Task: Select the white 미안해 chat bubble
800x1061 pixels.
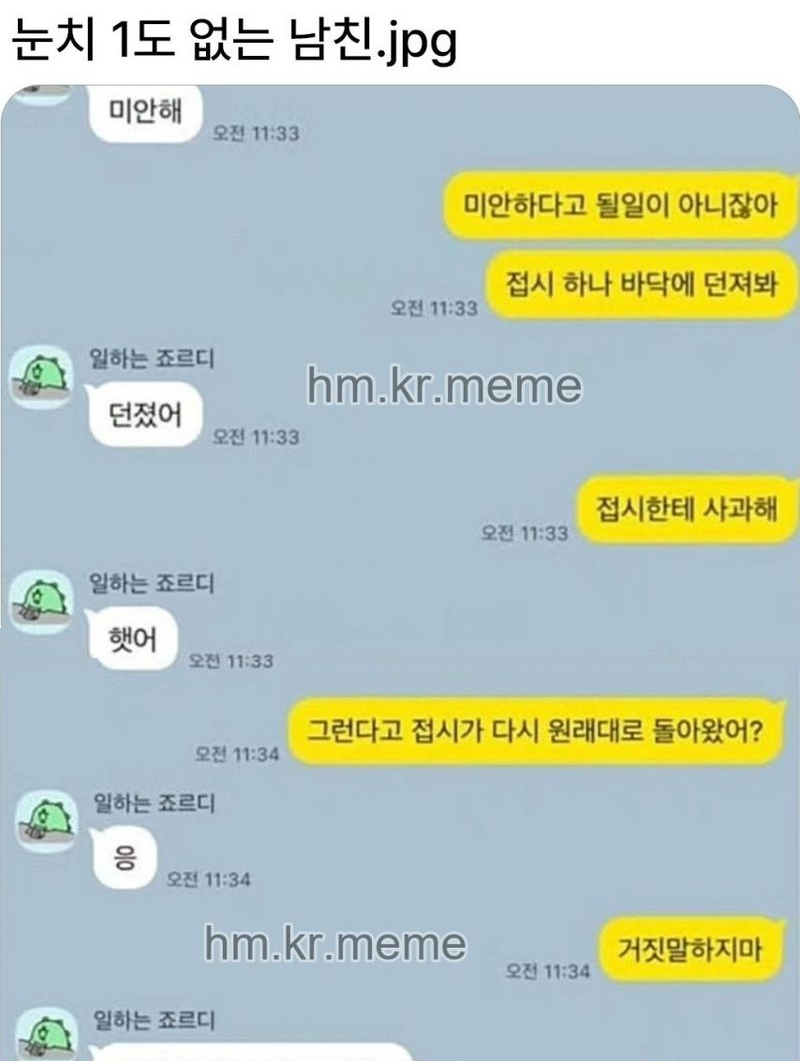Action: pyautogui.click(x=146, y=112)
